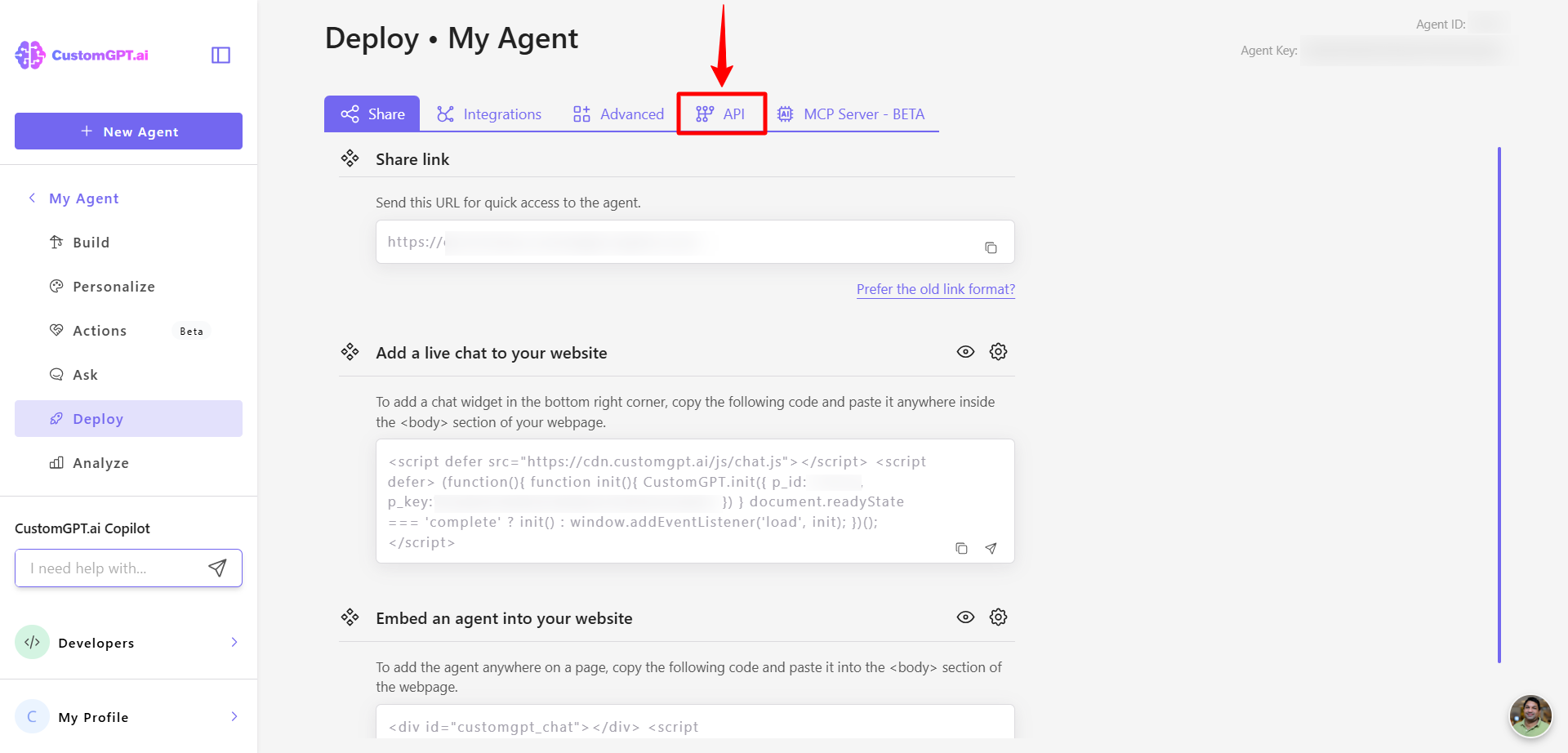1568x753 pixels.
Task: Click the embed code snippet box
Action: (695, 722)
